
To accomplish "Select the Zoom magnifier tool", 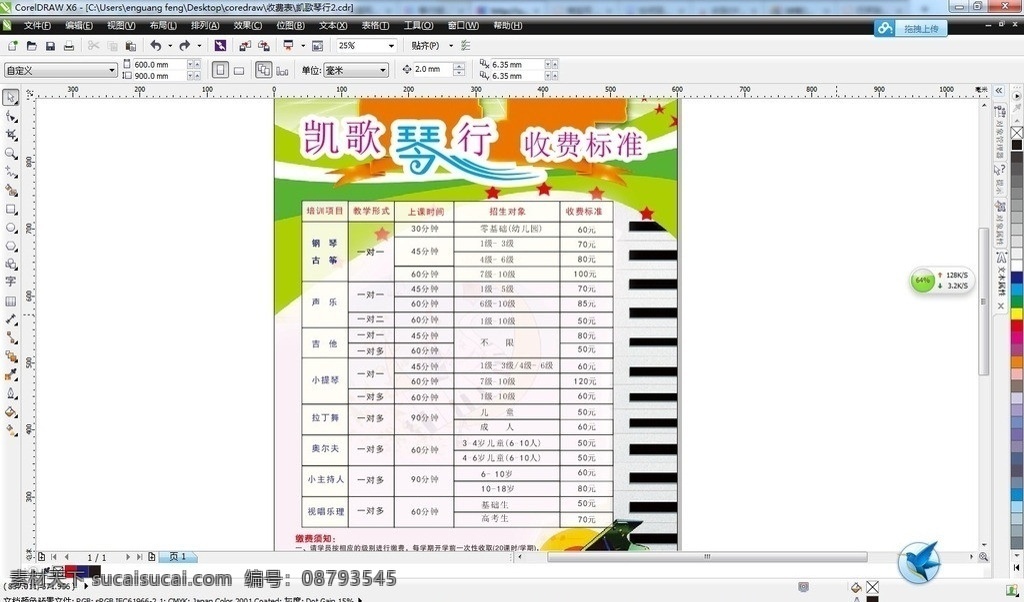I will pos(10,153).
